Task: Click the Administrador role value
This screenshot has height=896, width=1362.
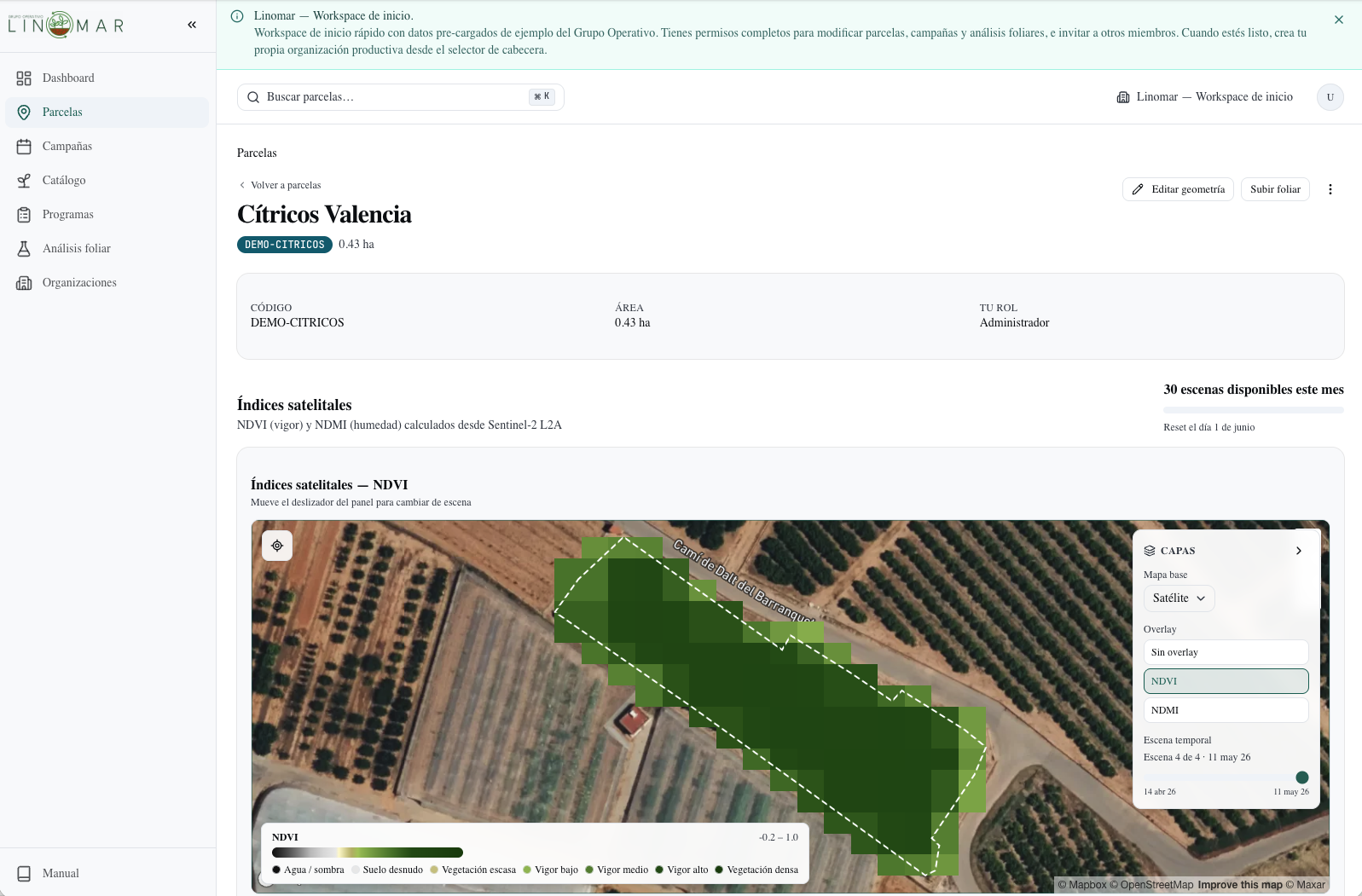Action: [x=1014, y=323]
